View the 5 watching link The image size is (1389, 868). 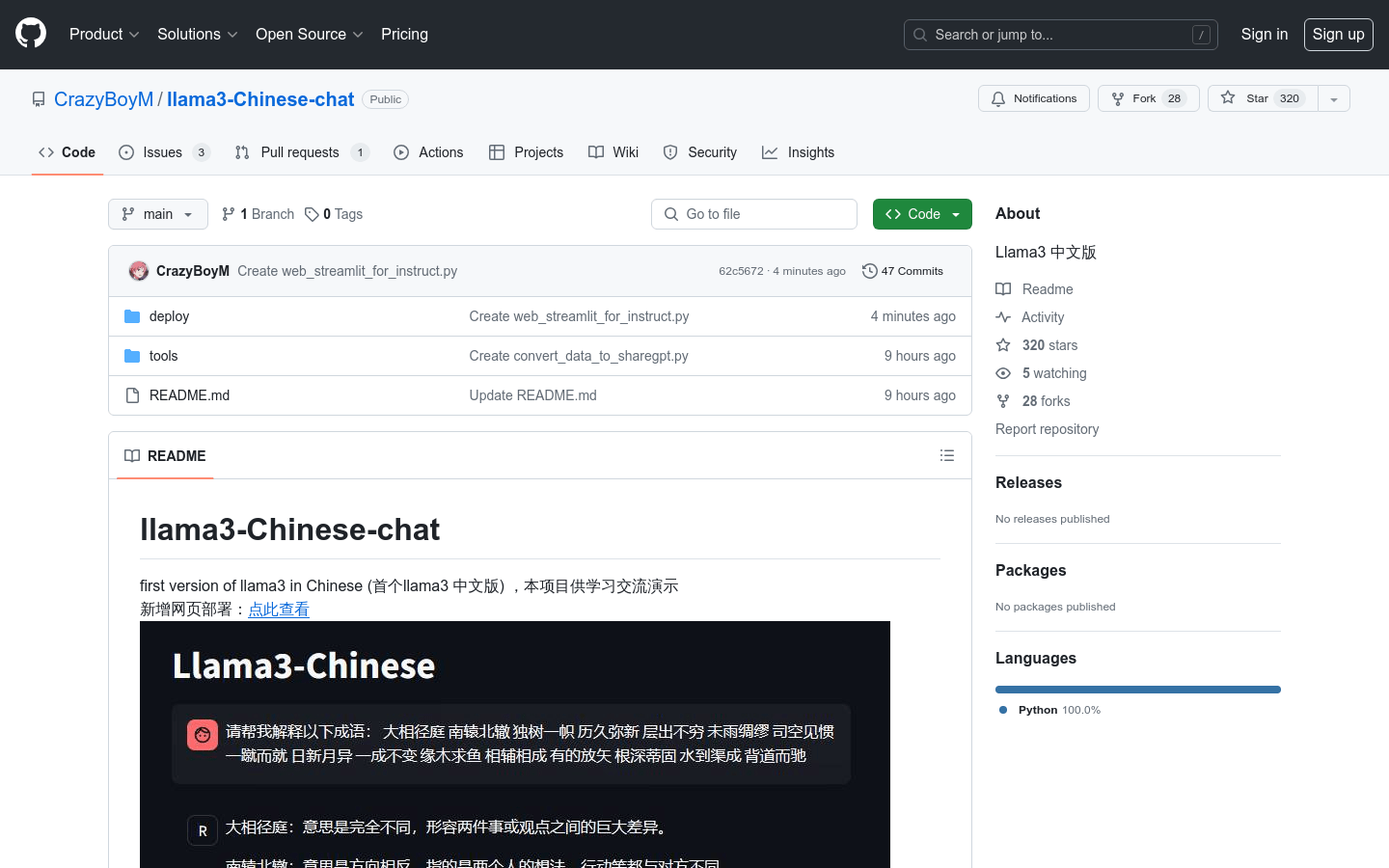pyautogui.click(x=1042, y=373)
